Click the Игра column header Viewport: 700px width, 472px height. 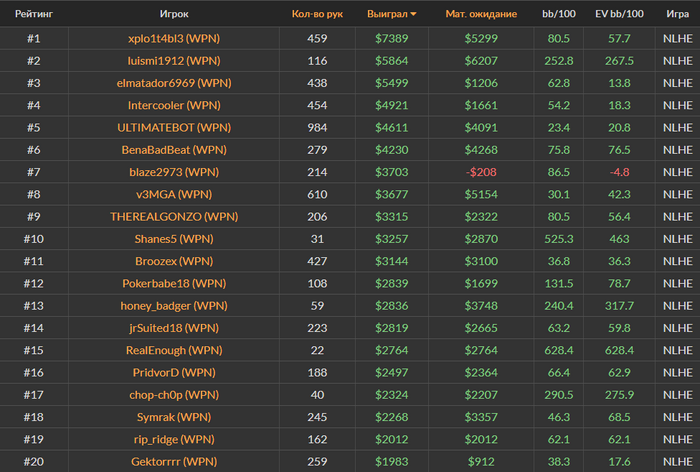coord(676,14)
